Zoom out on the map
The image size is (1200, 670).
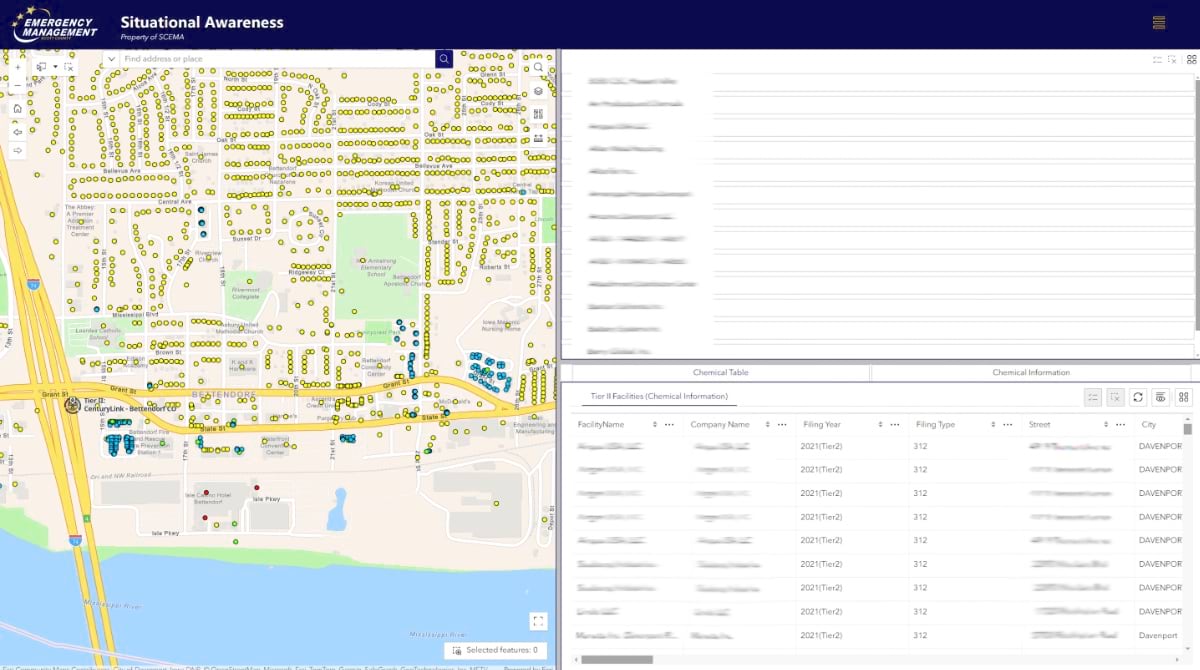(x=17, y=84)
